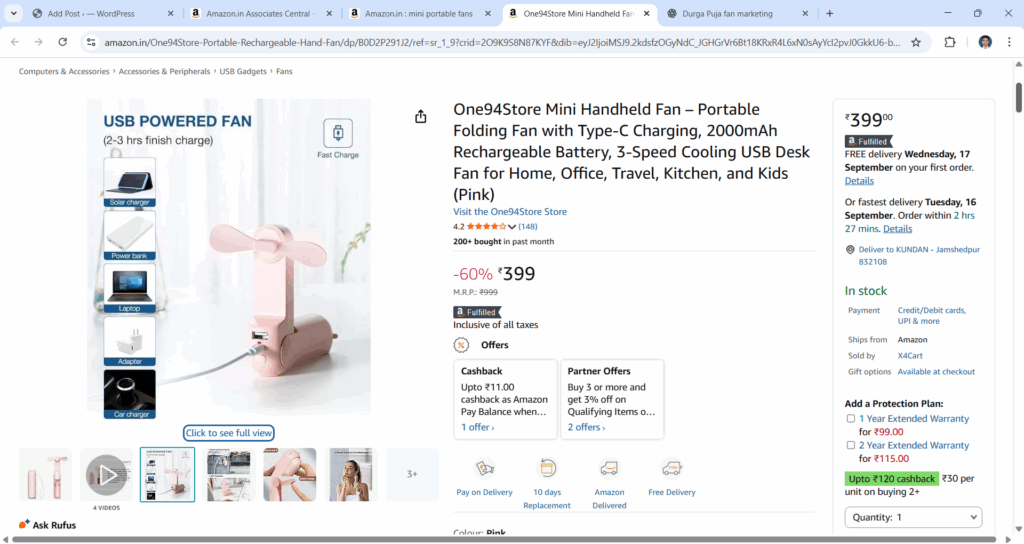The width and height of the screenshot is (1024, 544).
Task: Switch to the Durga Puja fan marketing tab
Action: pos(736,14)
